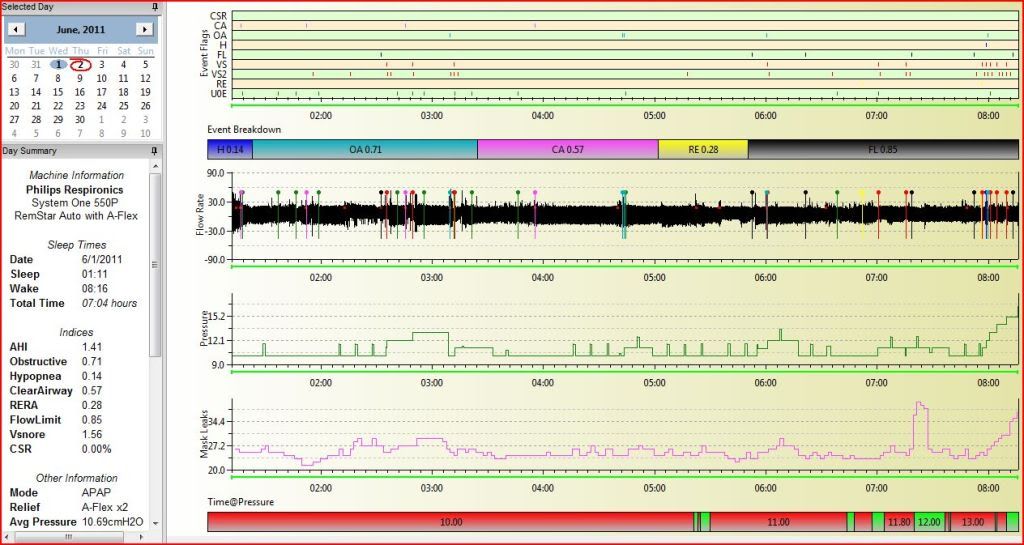Click the Relief A-Flex x2 value
Image resolution: width=1024 pixels, height=545 pixels.
point(105,507)
